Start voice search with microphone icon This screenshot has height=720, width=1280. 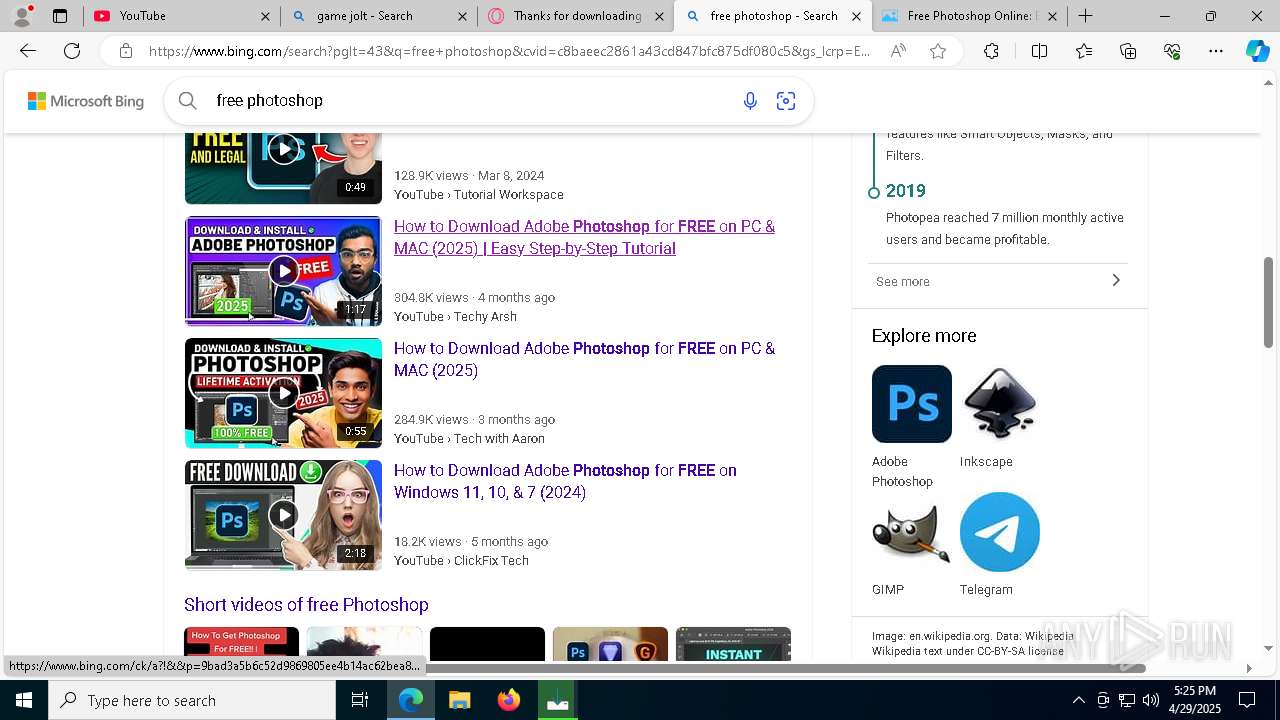(750, 100)
